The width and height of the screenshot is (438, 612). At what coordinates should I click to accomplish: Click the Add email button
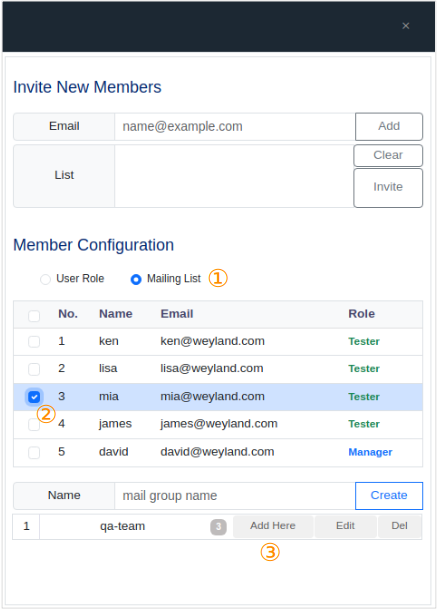(389, 126)
